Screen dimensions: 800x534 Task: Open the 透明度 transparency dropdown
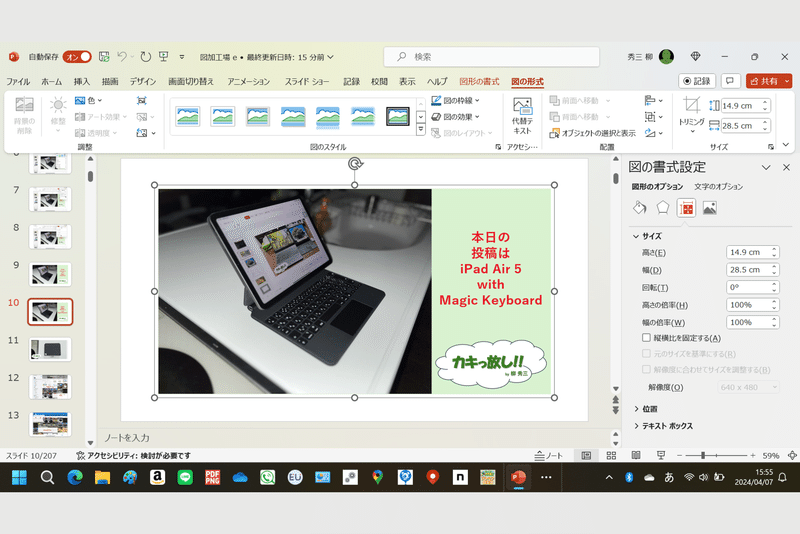pos(96,133)
